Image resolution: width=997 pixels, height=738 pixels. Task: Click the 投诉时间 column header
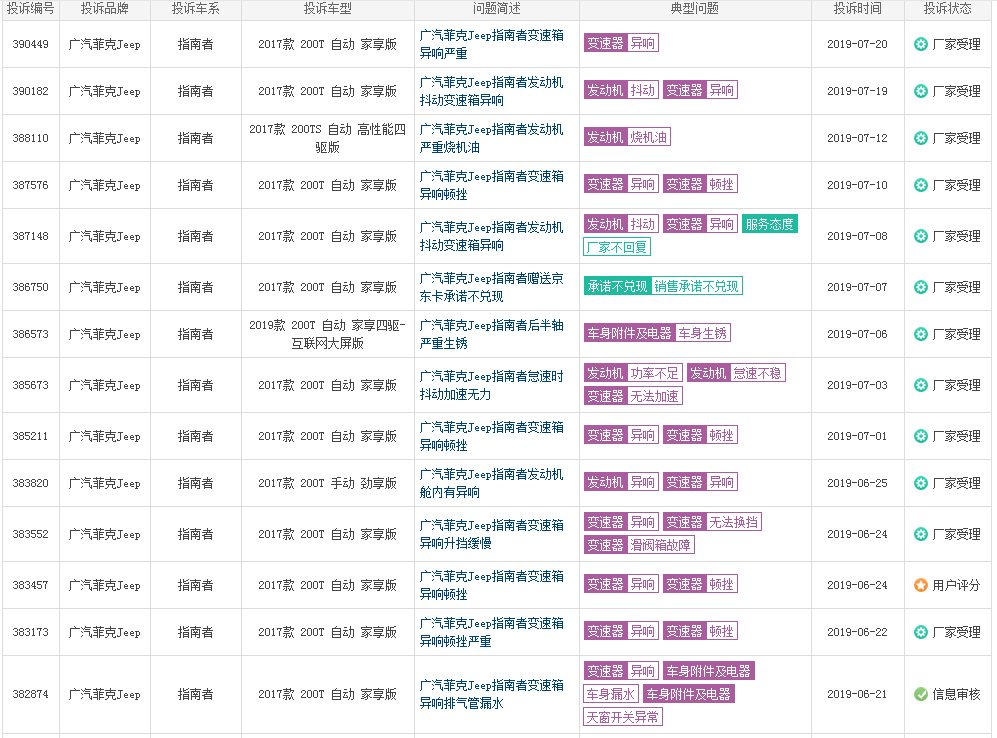tap(857, 9)
